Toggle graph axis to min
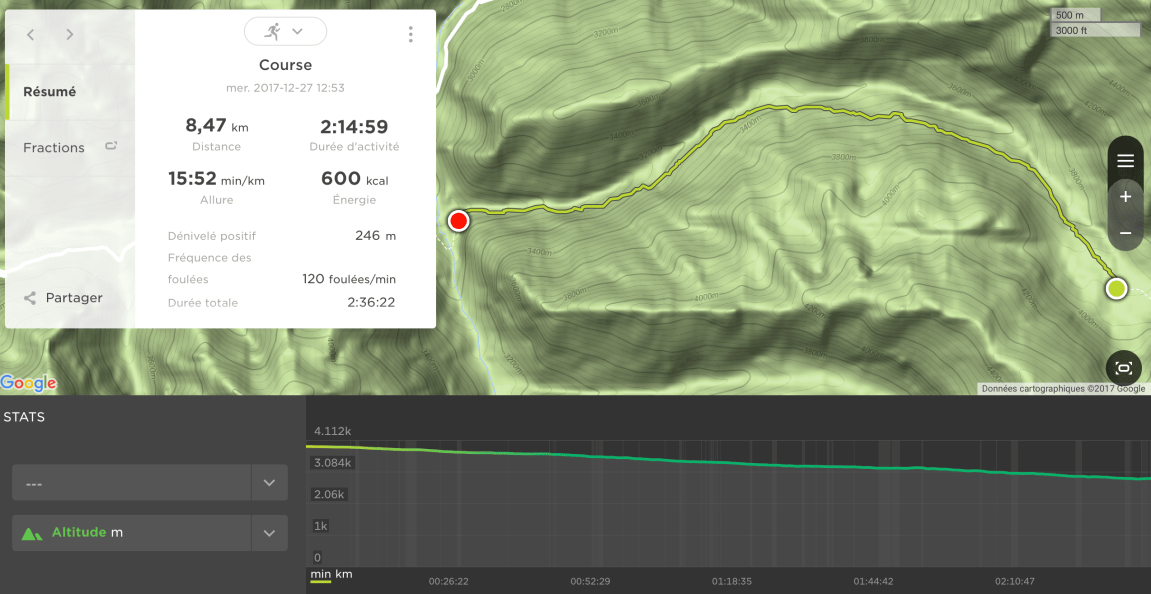Viewport: 1151px width, 594px height. click(321, 573)
